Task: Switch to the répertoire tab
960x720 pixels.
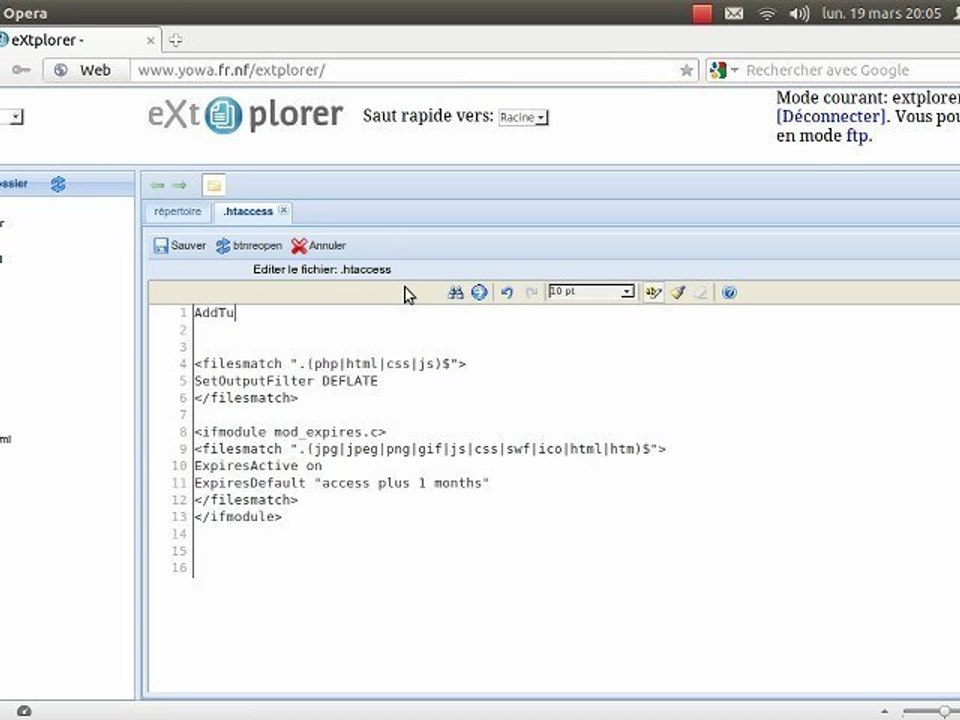Action: pyautogui.click(x=178, y=211)
